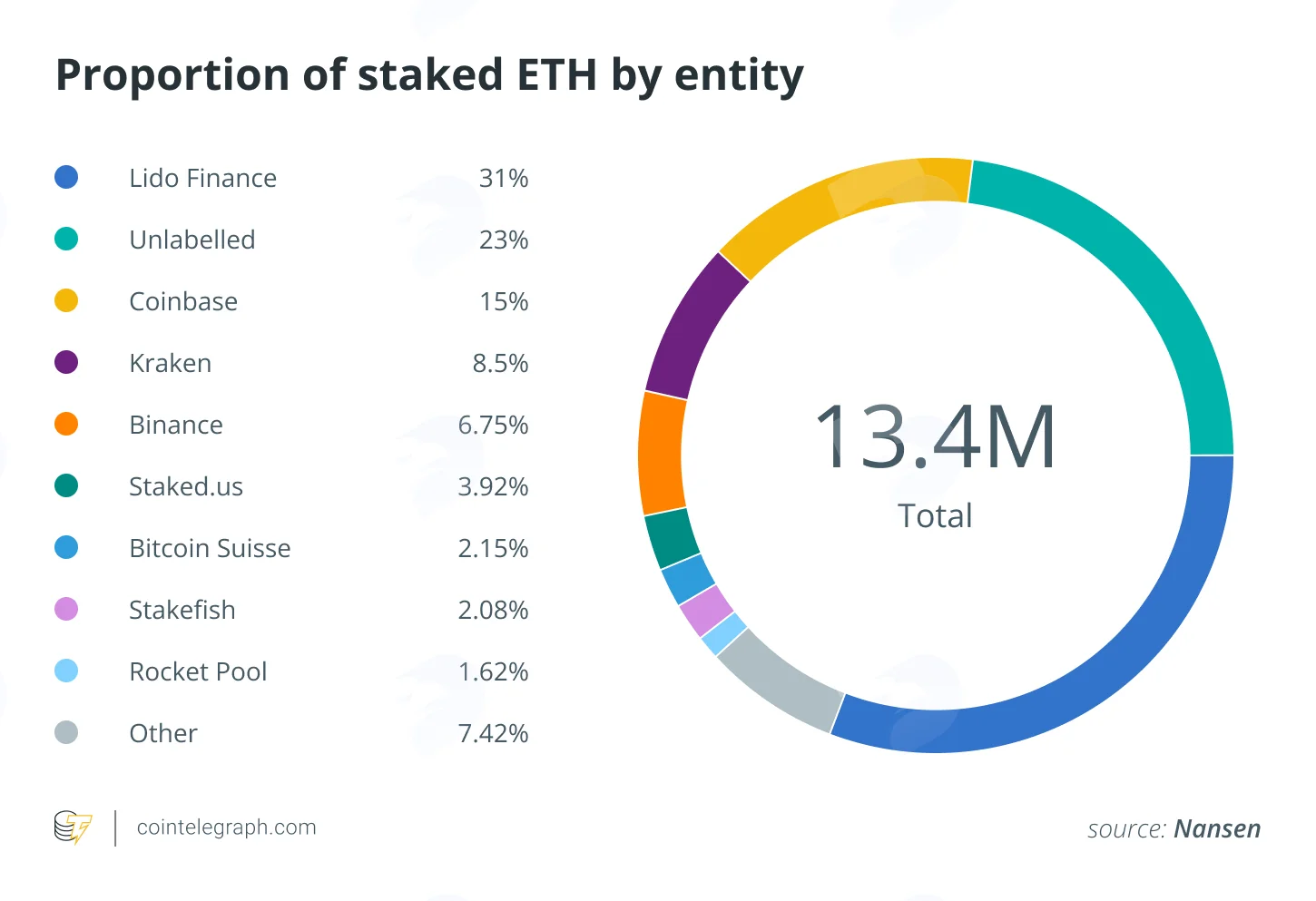Click the orange Binance donut segment
This screenshot has height=901, width=1316.
(663, 454)
